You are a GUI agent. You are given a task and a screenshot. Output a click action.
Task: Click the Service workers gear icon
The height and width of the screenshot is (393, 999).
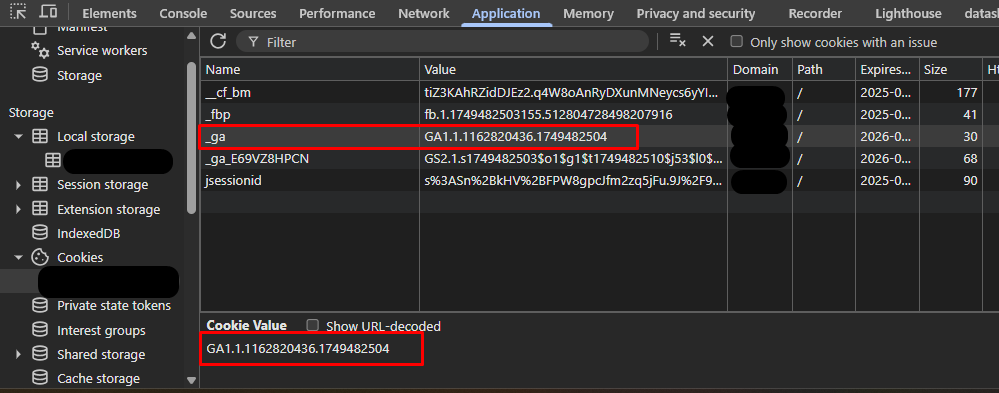pyautogui.click(x=40, y=50)
